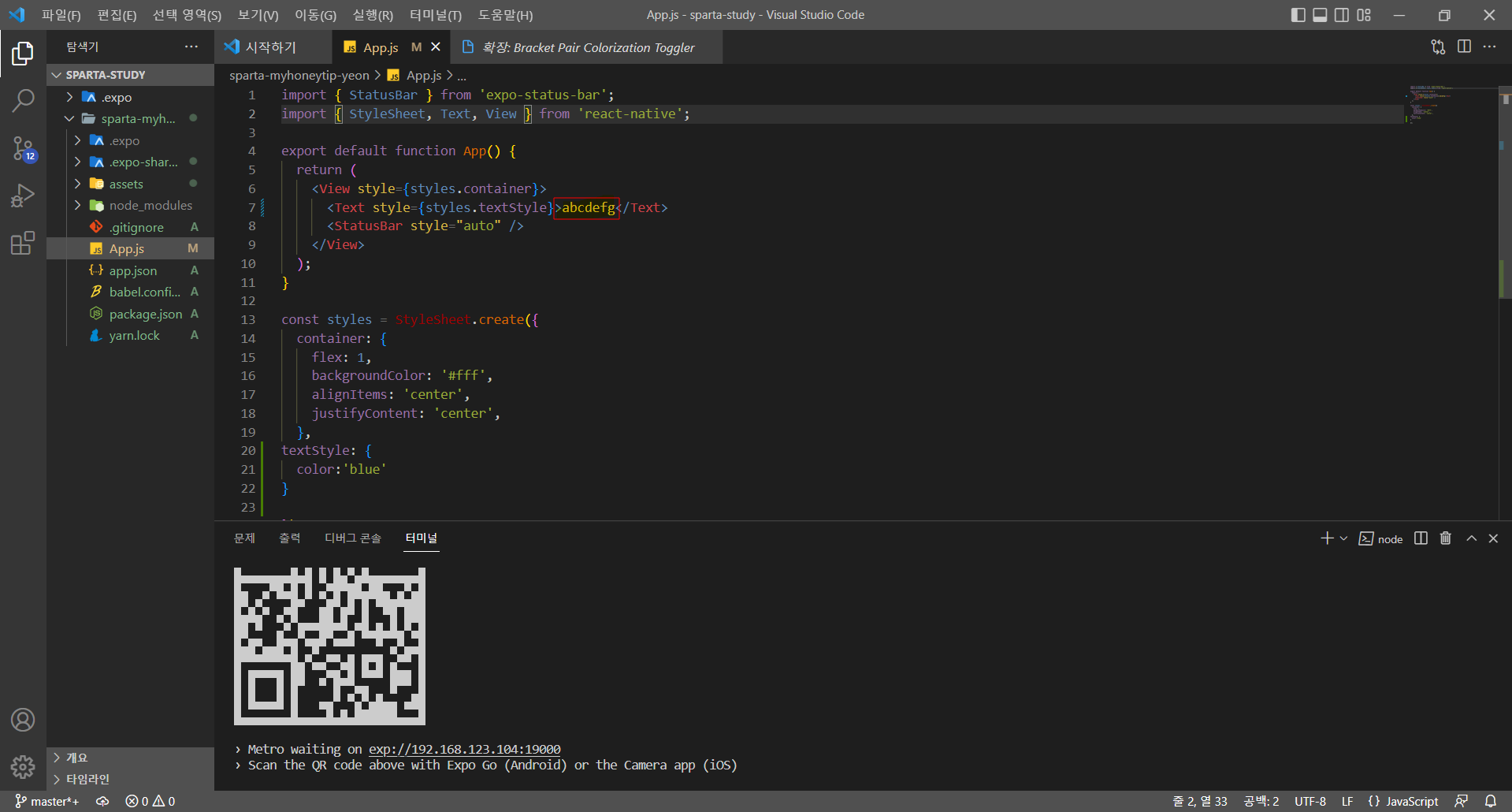Click the feedback icon in status bar
This screenshot has height=812, width=1512.
[1461, 801]
